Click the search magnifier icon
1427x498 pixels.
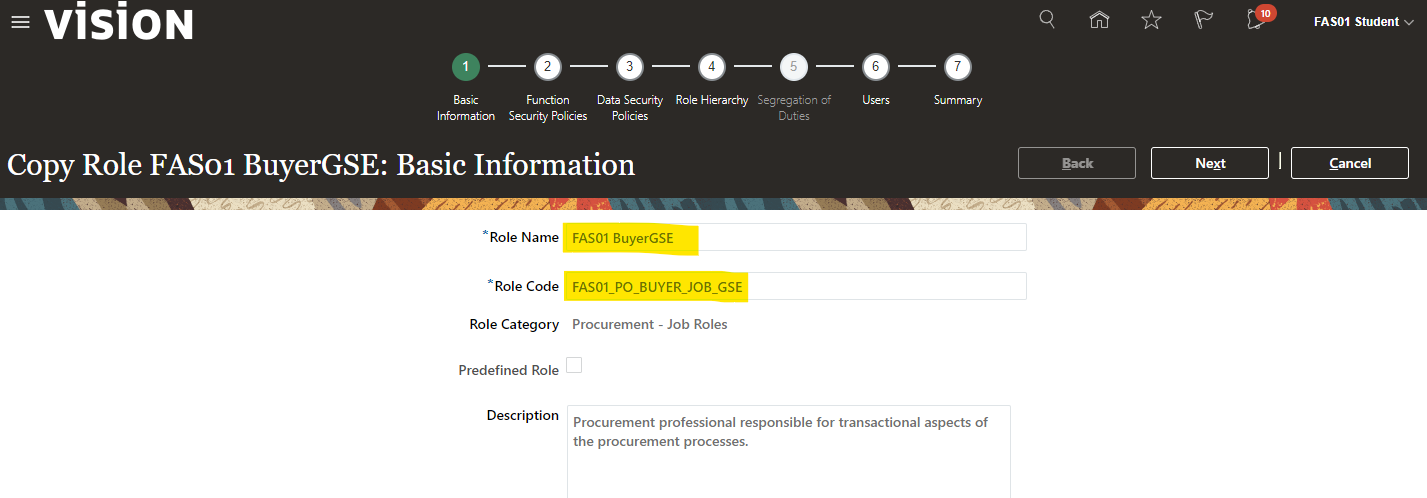click(1047, 20)
